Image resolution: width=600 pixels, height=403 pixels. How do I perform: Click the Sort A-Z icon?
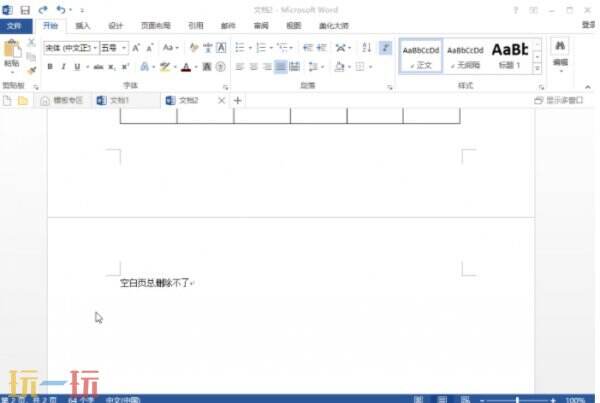(x=366, y=47)
